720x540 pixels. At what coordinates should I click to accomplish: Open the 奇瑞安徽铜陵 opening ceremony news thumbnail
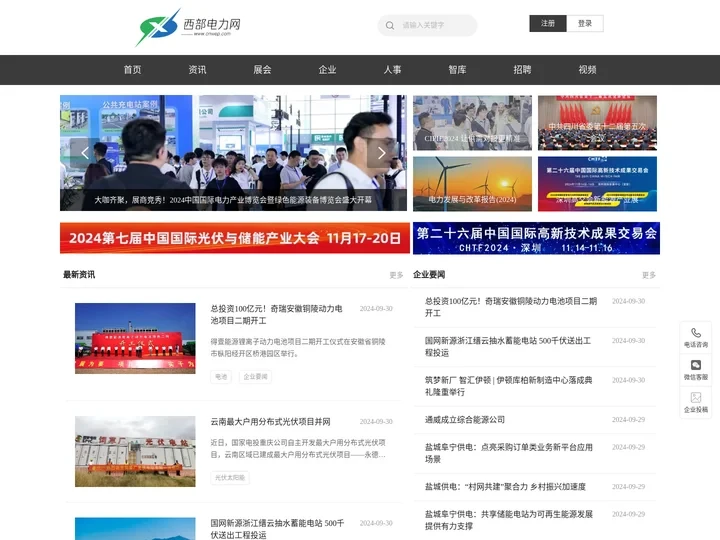pyautogui.click(x=135, y=338)
